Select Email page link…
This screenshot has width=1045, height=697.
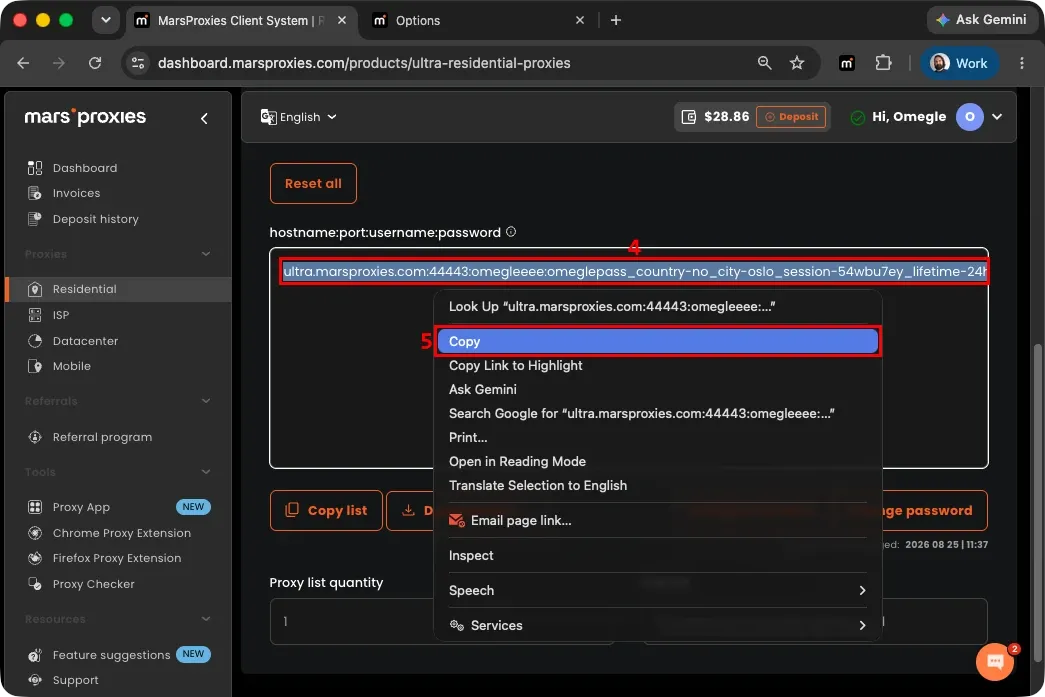tap(657, 520)
